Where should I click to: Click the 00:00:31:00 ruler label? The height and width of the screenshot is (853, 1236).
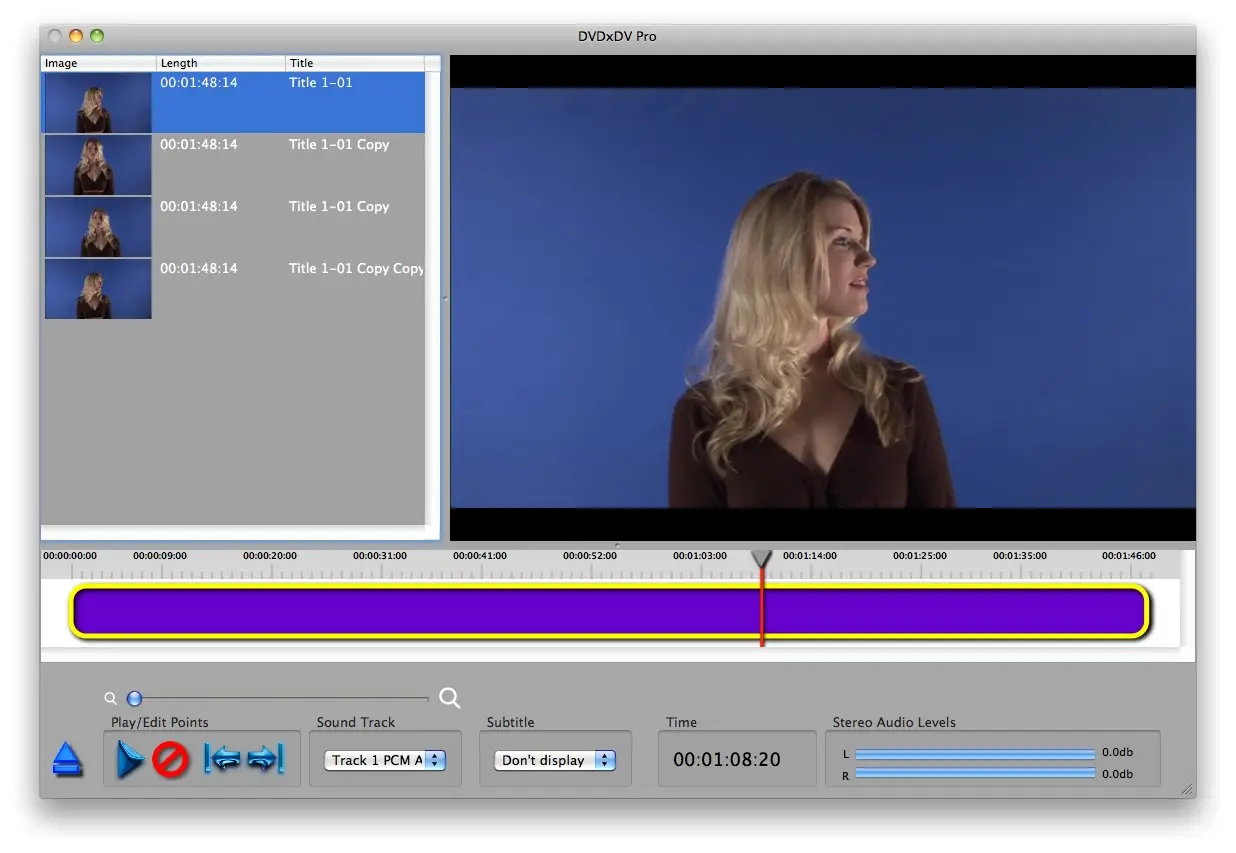point(380,556)
